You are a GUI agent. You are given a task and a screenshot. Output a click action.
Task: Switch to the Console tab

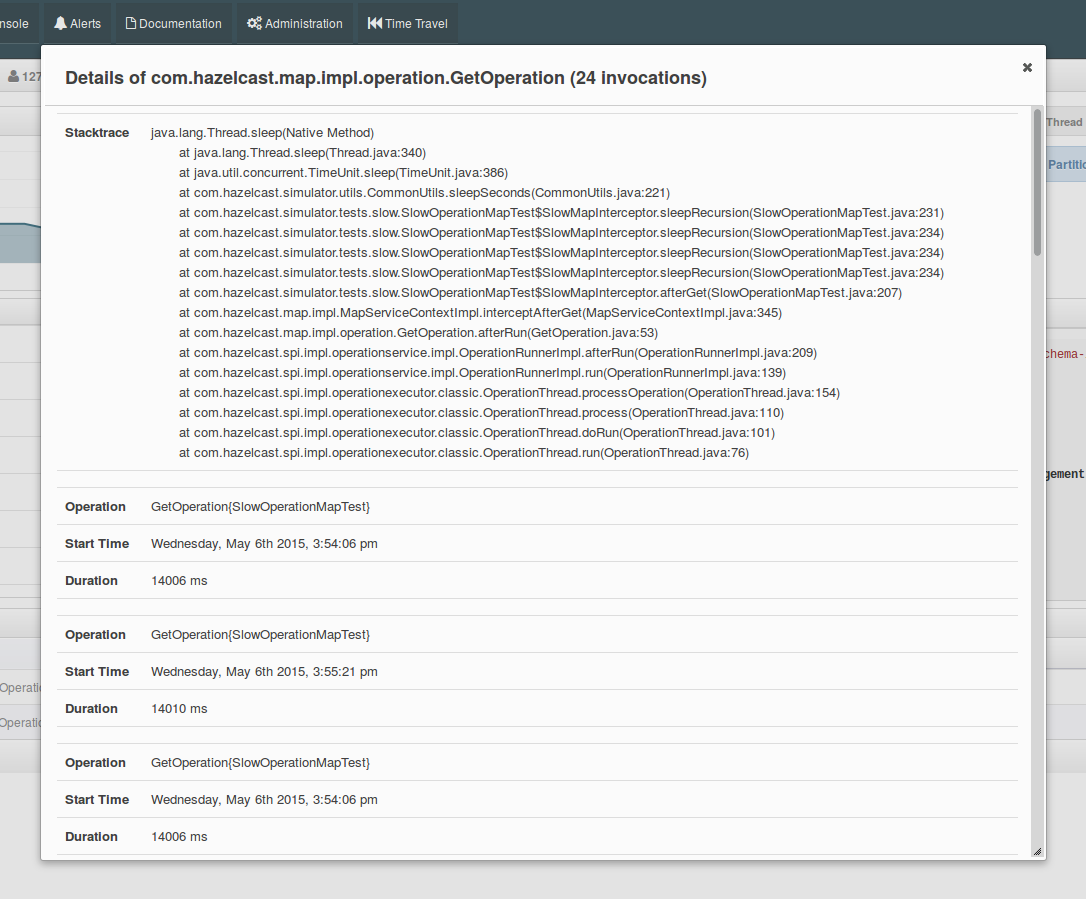tap(14, 24)
